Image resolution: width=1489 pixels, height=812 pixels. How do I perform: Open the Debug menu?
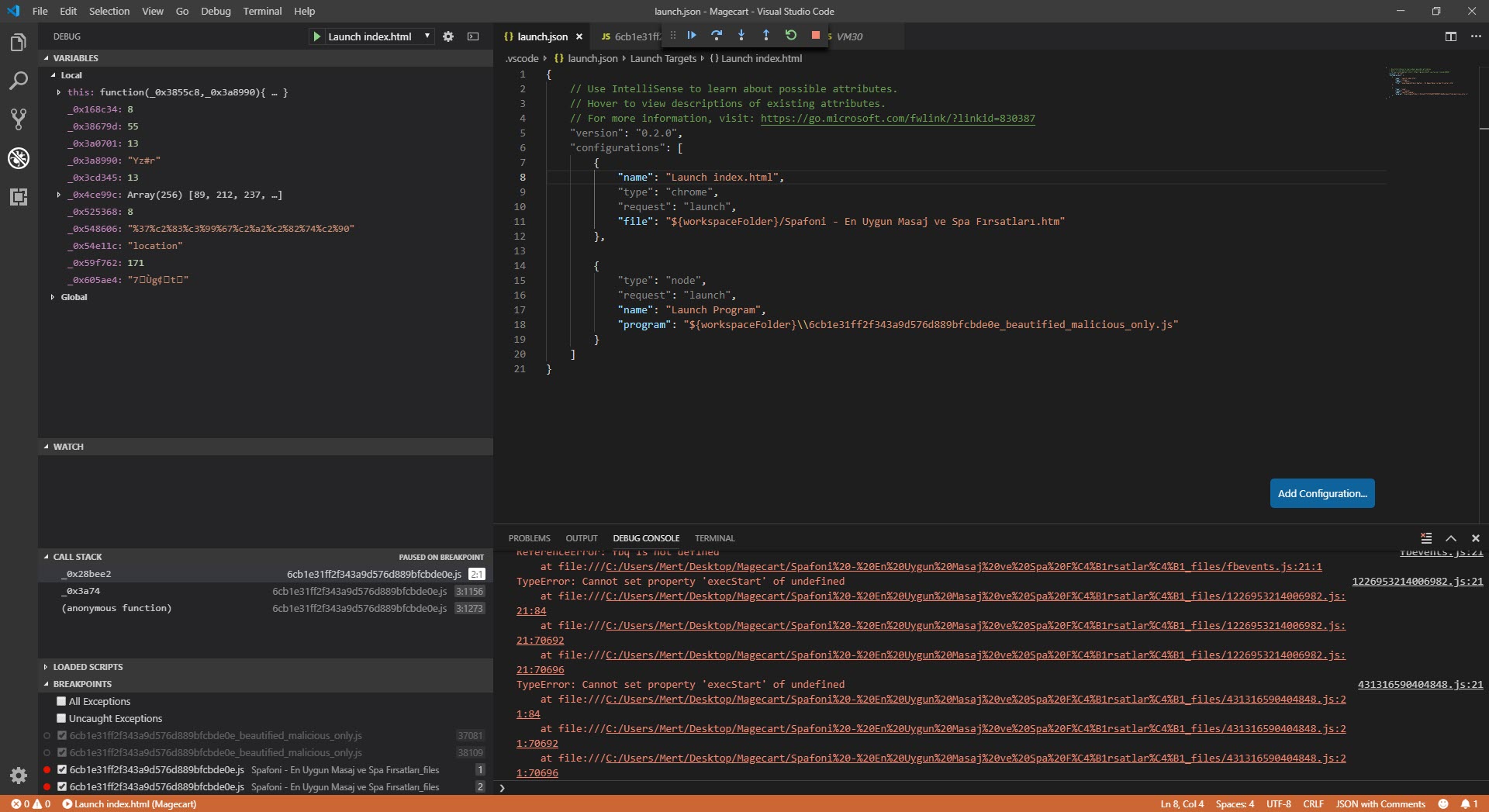pyautogui.click(x=216, y=11)
